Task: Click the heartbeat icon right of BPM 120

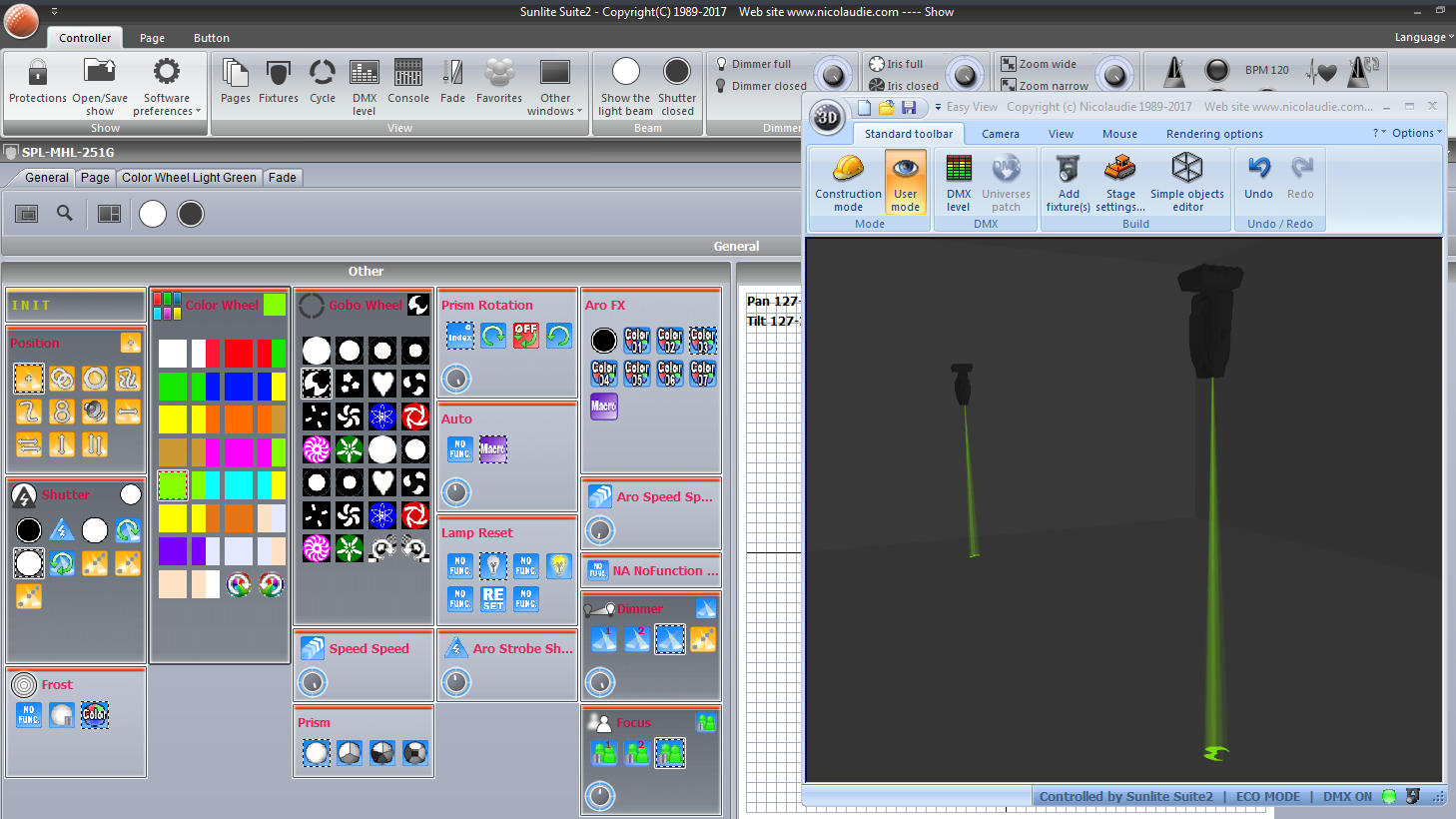Action: (1323, 71)
